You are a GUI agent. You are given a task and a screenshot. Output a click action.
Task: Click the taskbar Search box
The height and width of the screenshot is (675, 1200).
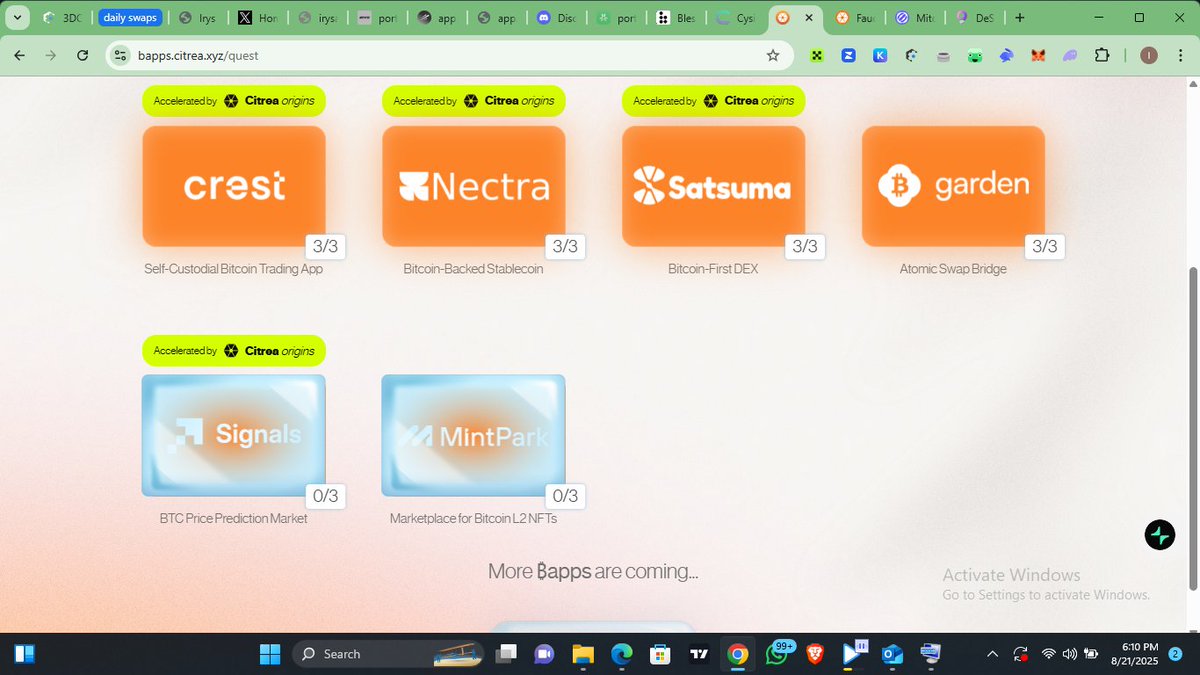(390, 654)
